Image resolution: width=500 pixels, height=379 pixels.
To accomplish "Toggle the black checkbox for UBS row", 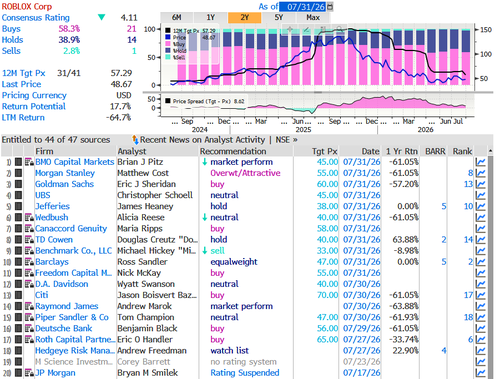I will tap(18, 195).
